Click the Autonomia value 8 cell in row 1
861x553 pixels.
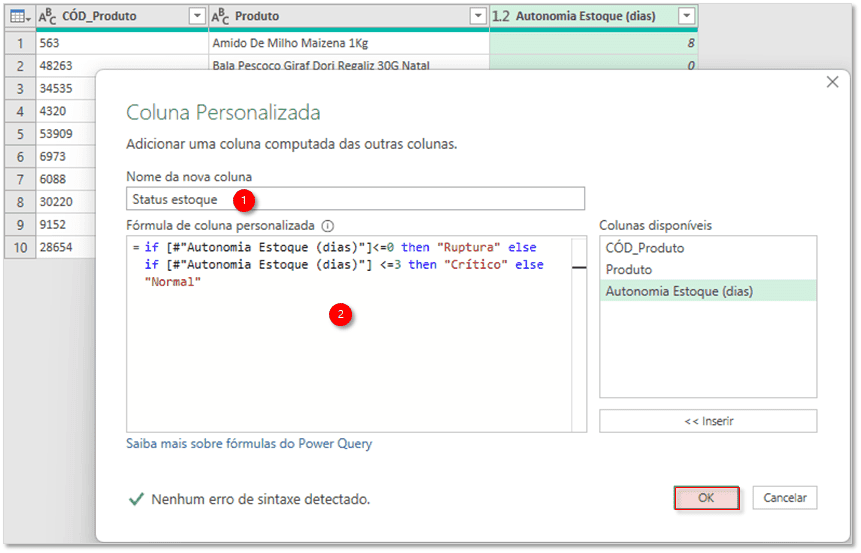[x=594, y=43]
